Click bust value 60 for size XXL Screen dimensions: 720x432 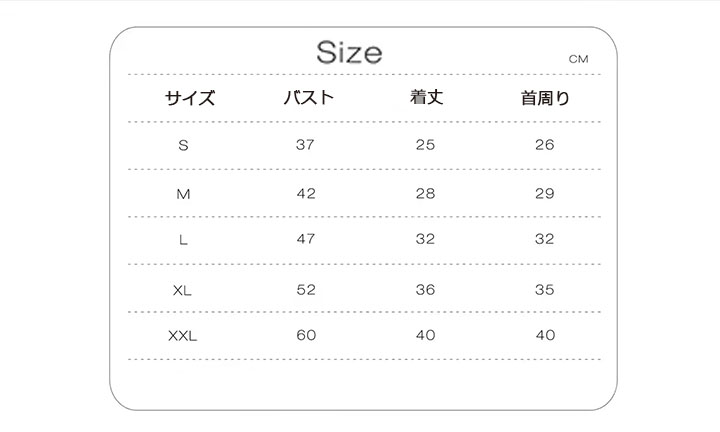click(306, 335)
